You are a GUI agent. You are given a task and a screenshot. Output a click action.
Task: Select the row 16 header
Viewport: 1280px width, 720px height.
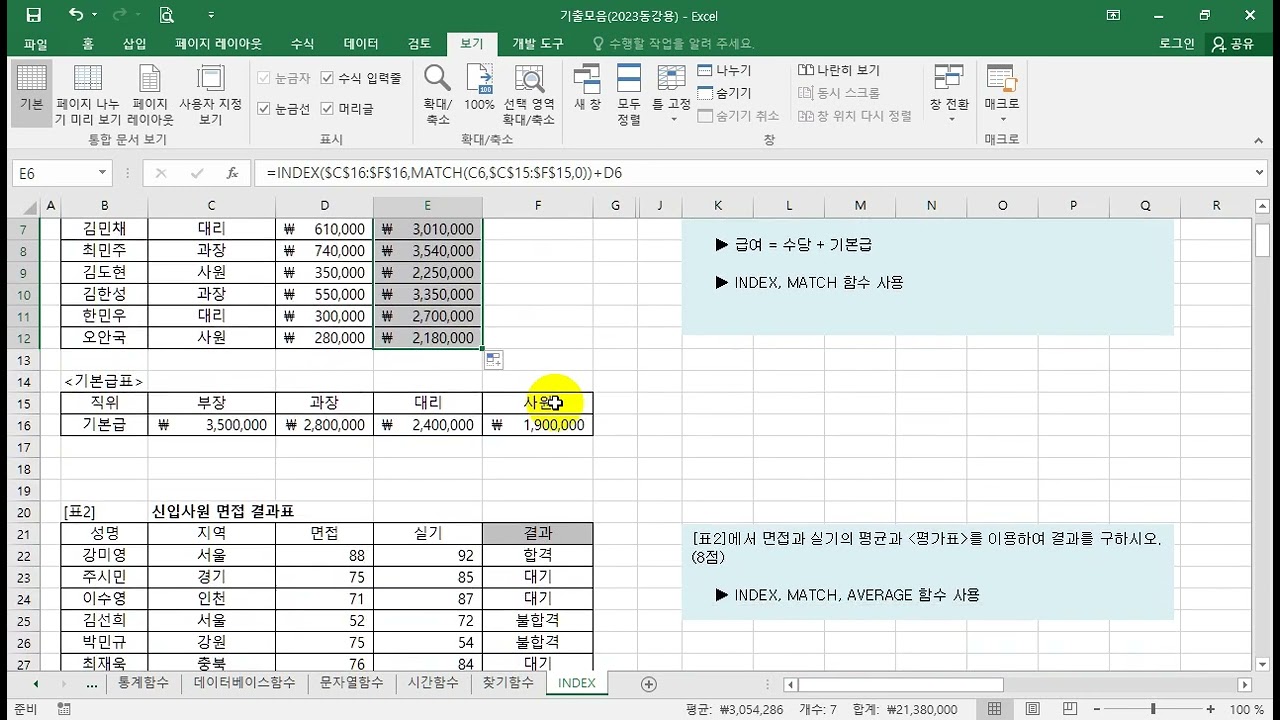[24, 425]
